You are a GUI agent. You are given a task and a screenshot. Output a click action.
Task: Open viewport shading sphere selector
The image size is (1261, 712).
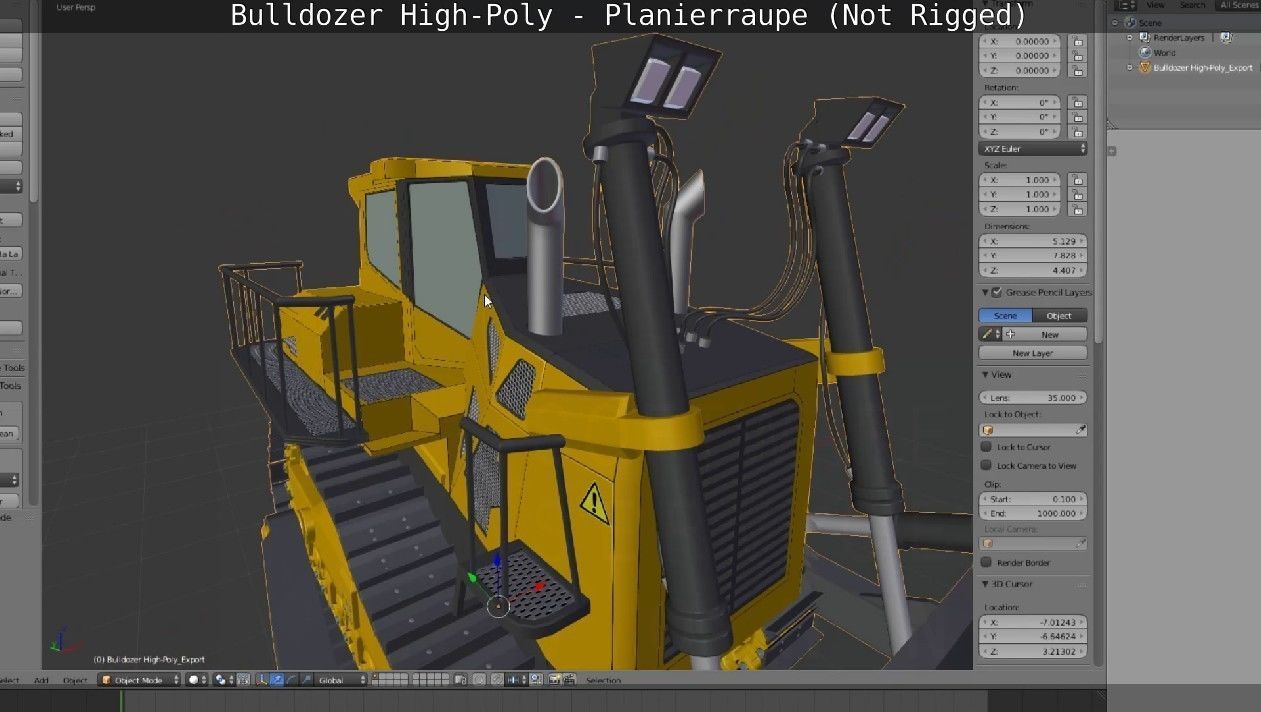(197, 680)
